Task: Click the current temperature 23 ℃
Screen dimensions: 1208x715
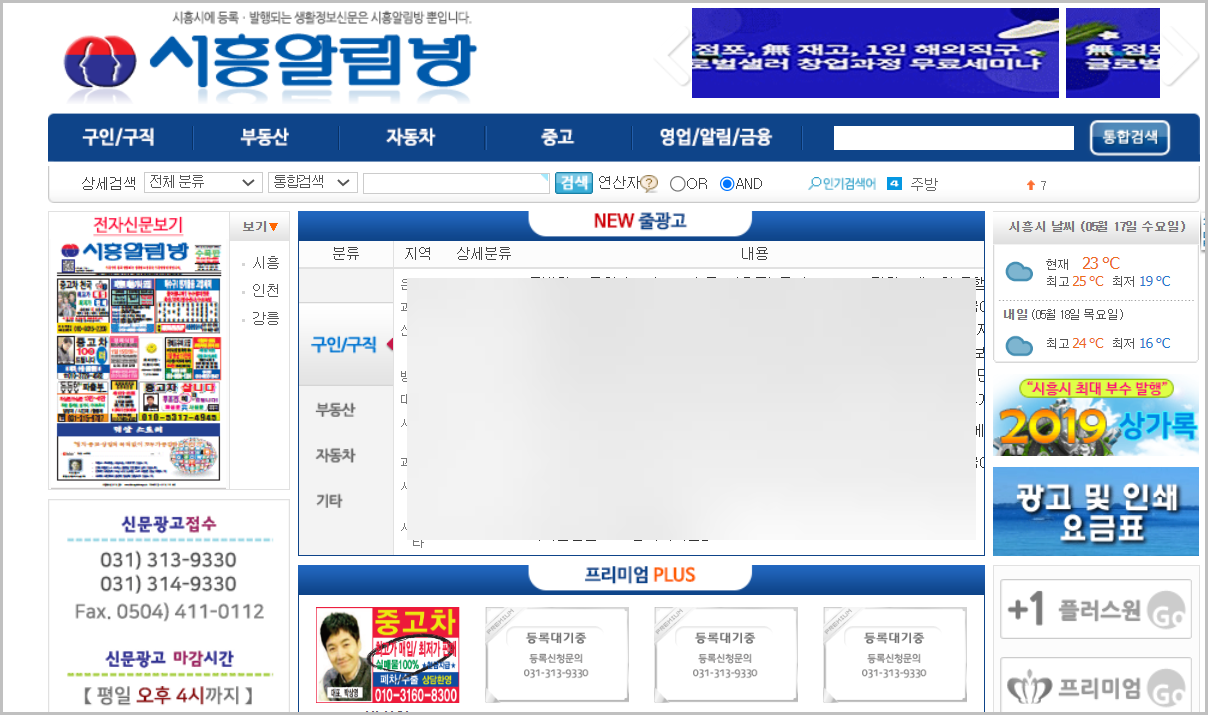Action: pyautogui.click(x=1101, y=264)
